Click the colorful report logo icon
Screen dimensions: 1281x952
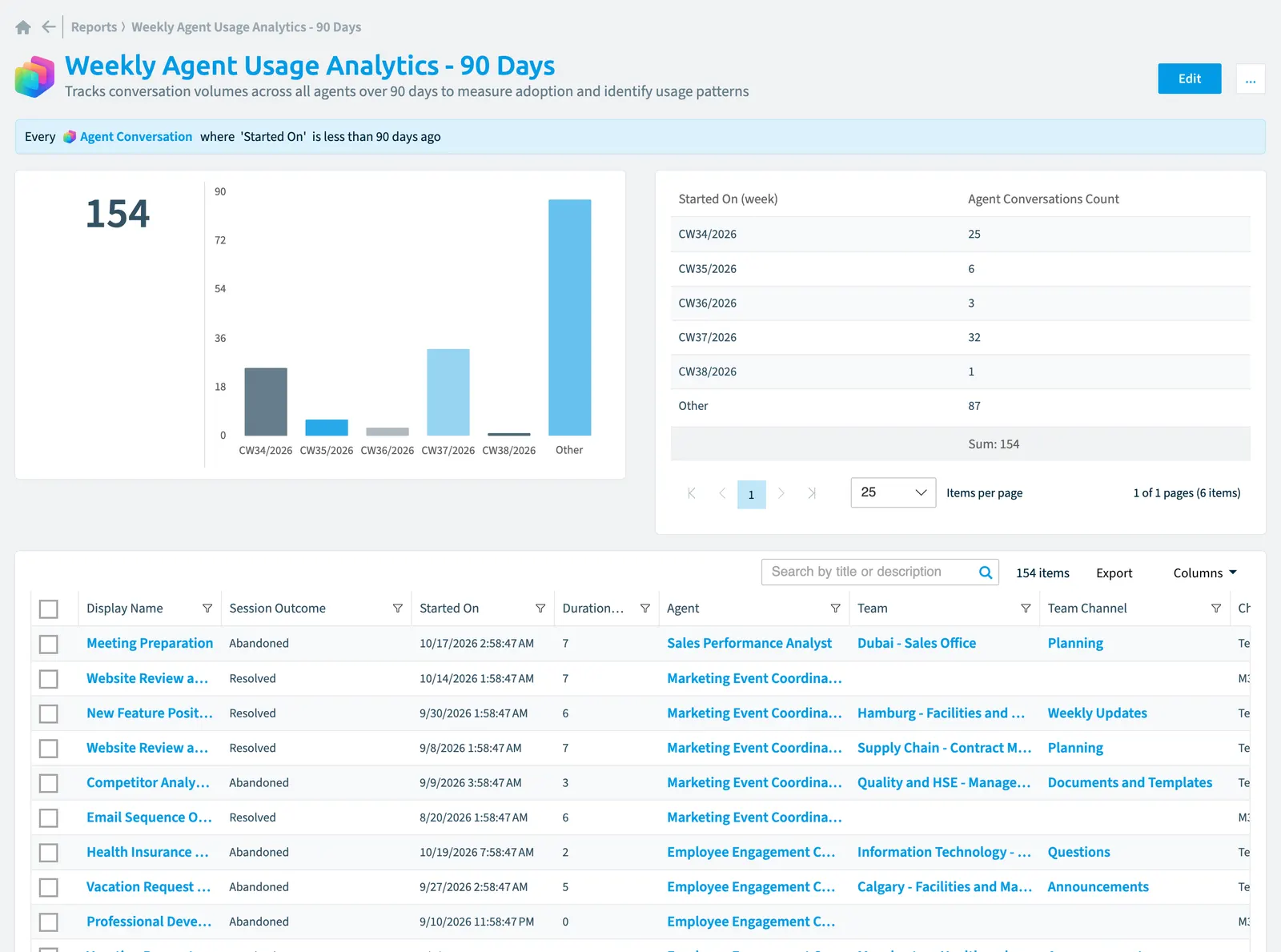point(35,77)
